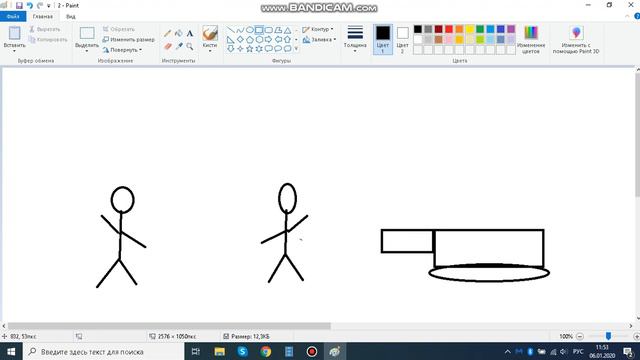Open the Windows Start menu
The width and height of the screenshot is (640, 360).
[11, 351]
